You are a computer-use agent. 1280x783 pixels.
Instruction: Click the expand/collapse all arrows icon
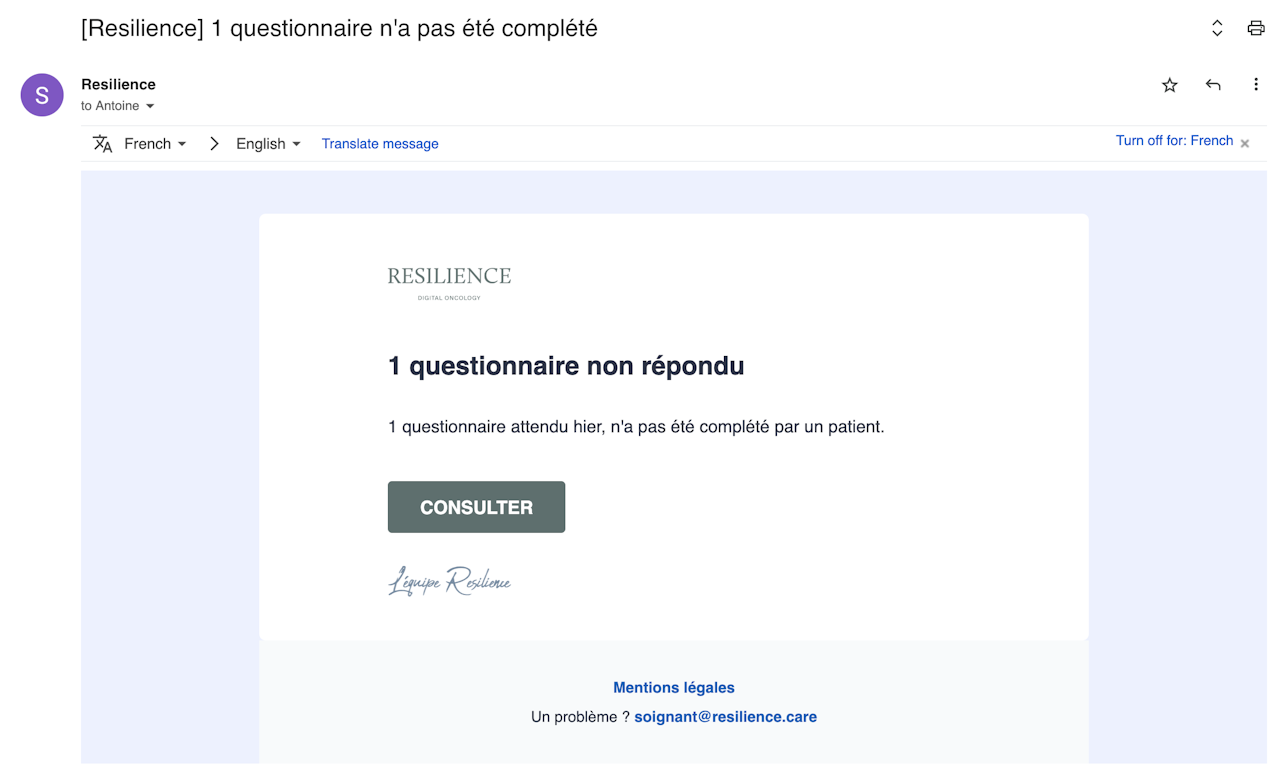click(x=1217, y=28)
